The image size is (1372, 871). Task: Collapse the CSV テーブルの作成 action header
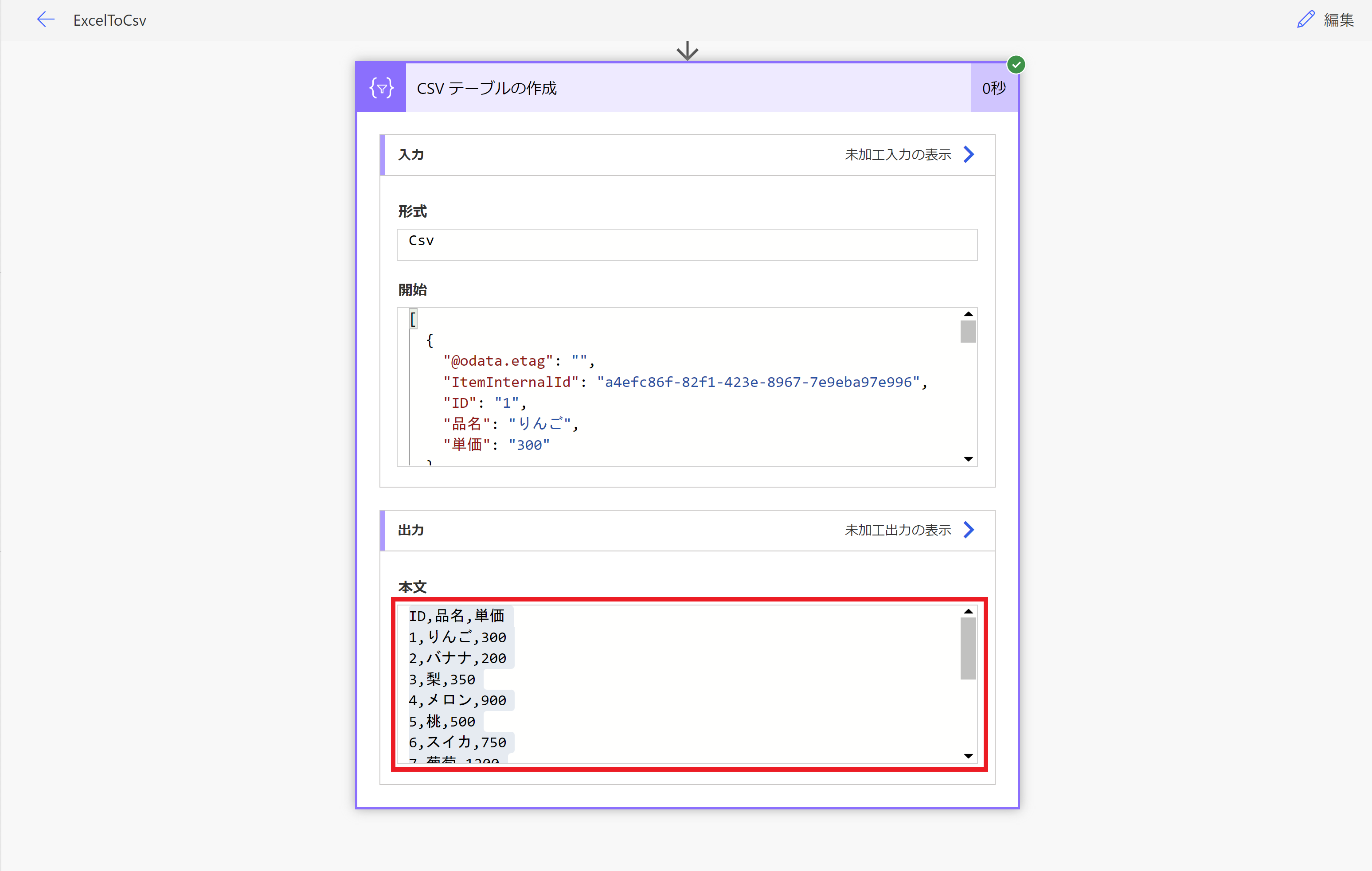coord(688,88)
